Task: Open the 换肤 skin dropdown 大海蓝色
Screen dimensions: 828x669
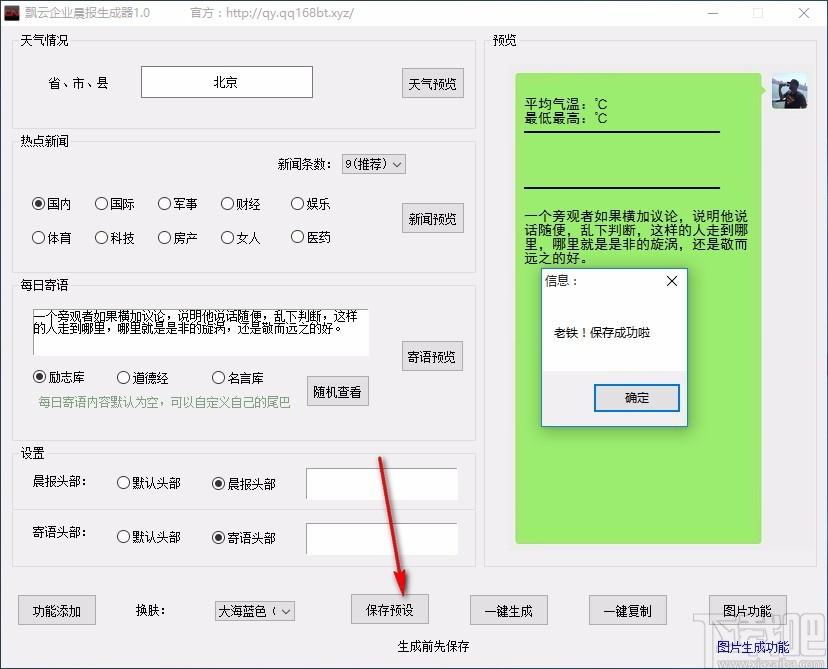Action: click(x=255, y=611)
